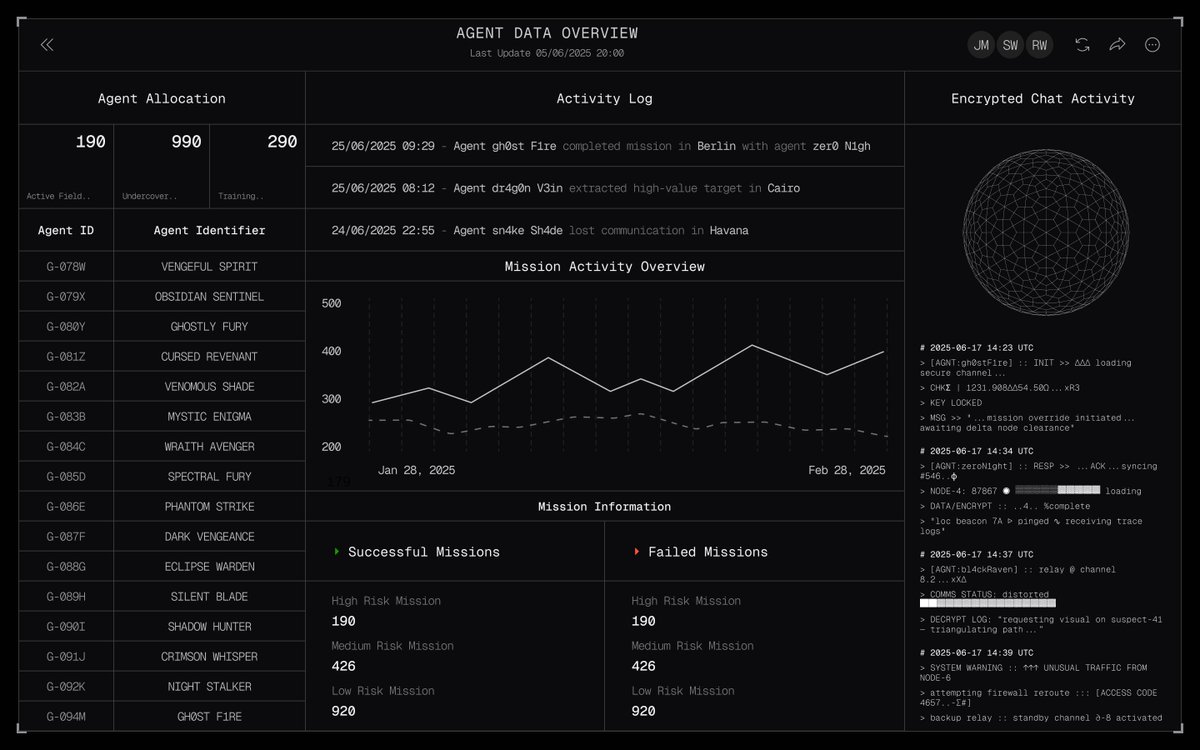Select the Activity Log header
Screen dimensions: 1200x750
(604, 99)
